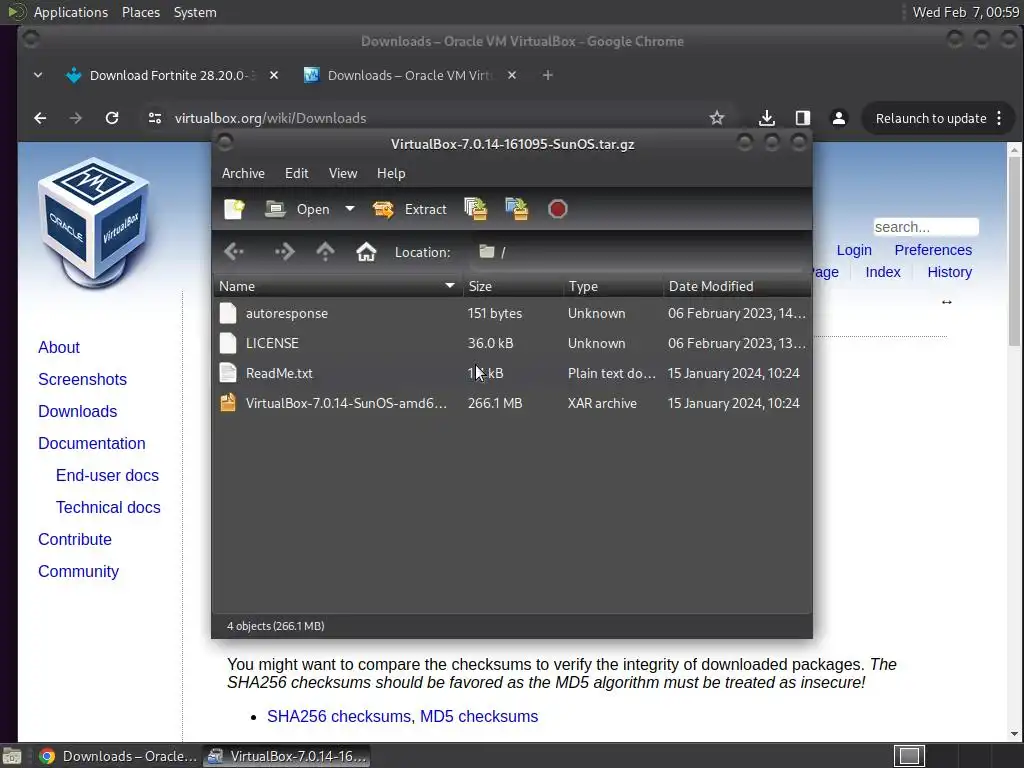The image size is (1024, 768).
Task: Go to archive home location
Action: point(366,252)
